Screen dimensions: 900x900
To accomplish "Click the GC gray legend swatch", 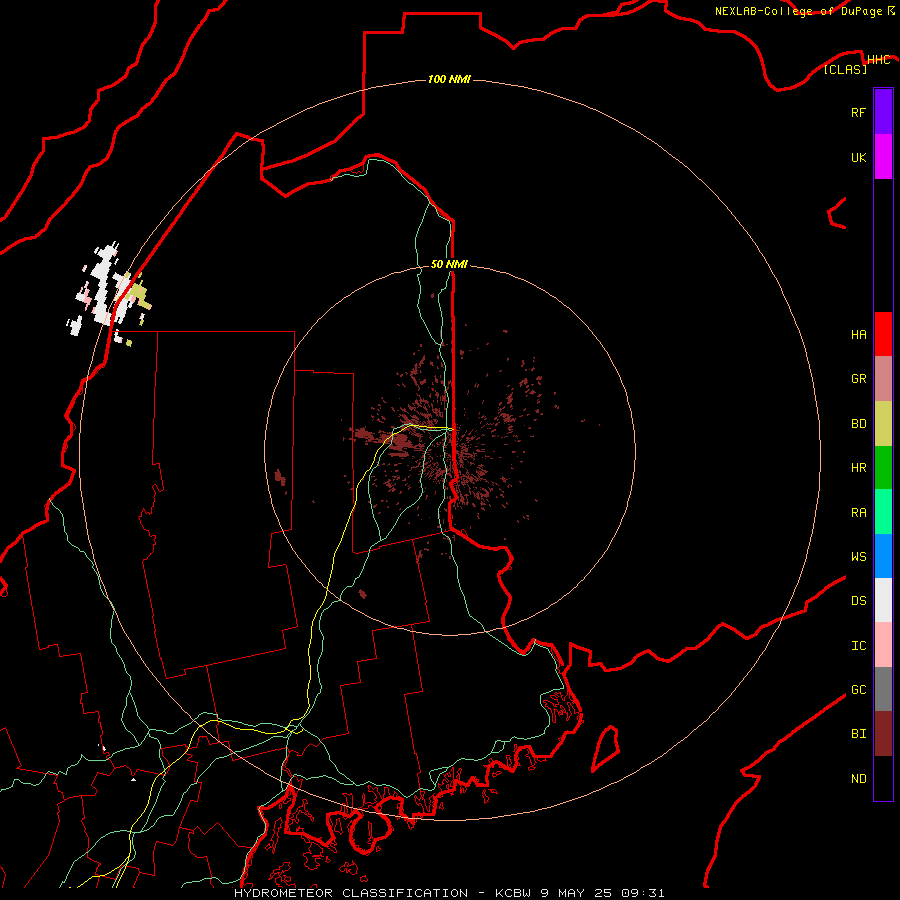I will click(883, 689).
